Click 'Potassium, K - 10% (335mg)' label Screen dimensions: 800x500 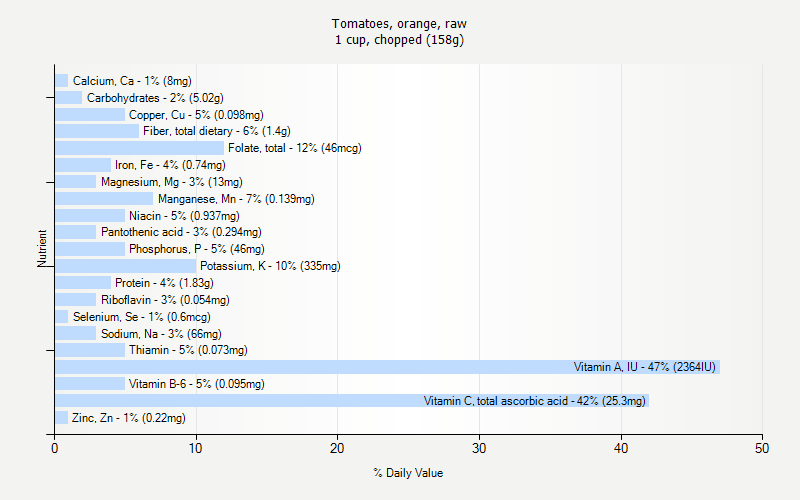(x=270, y=266)
